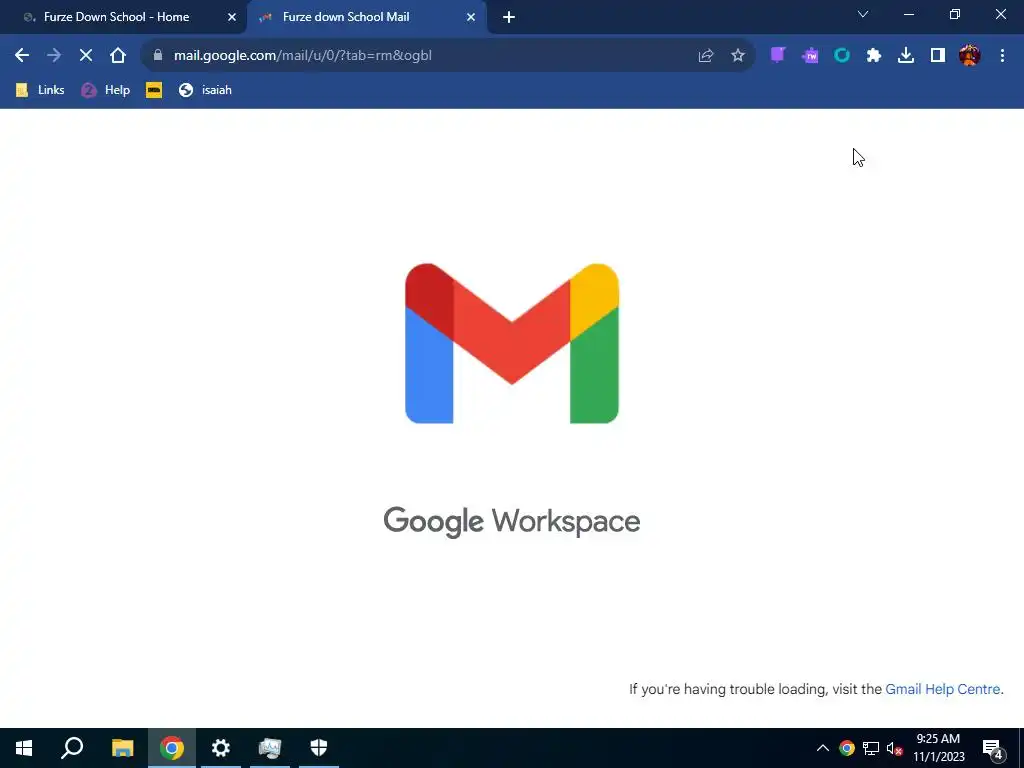Open the notification center with 4 alerts
The height and width of the screenshot is (768, 1024).
click(993, 748)
